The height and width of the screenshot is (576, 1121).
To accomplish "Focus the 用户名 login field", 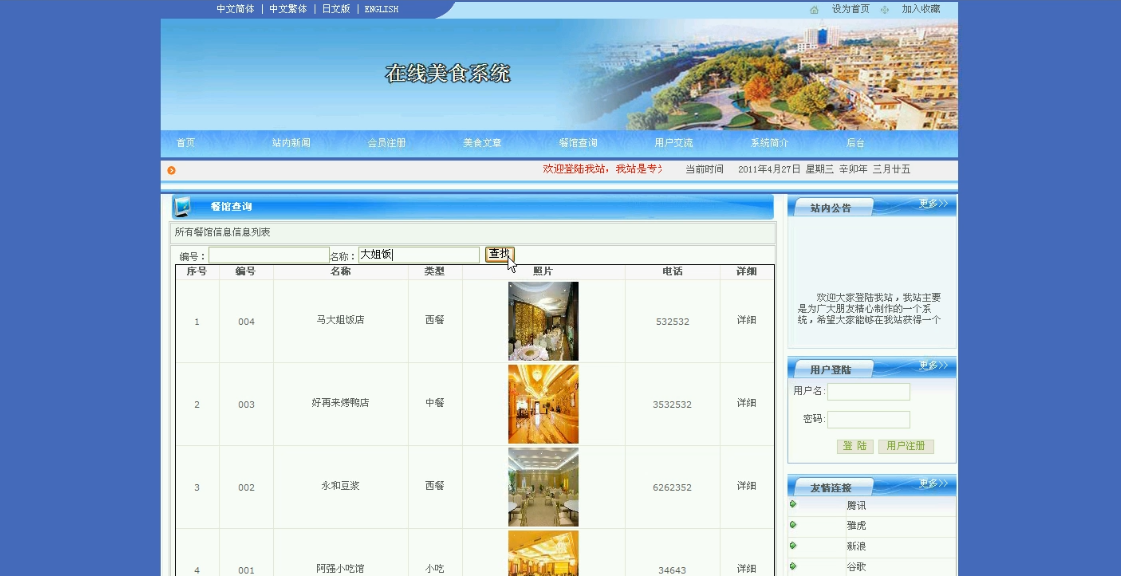I will [x=869, y=392].
